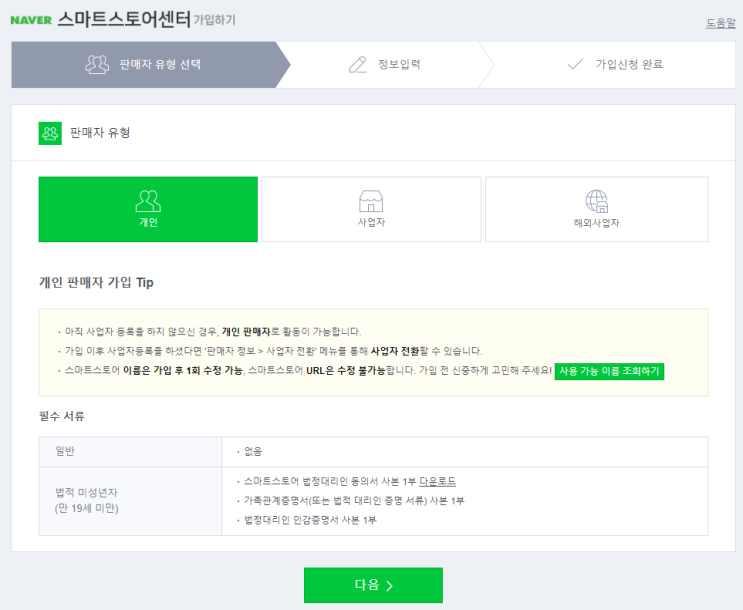This screenshot has width=743, height=610.
Task: Click the 스마트스토어센터 title text
Action: [124, 20]
